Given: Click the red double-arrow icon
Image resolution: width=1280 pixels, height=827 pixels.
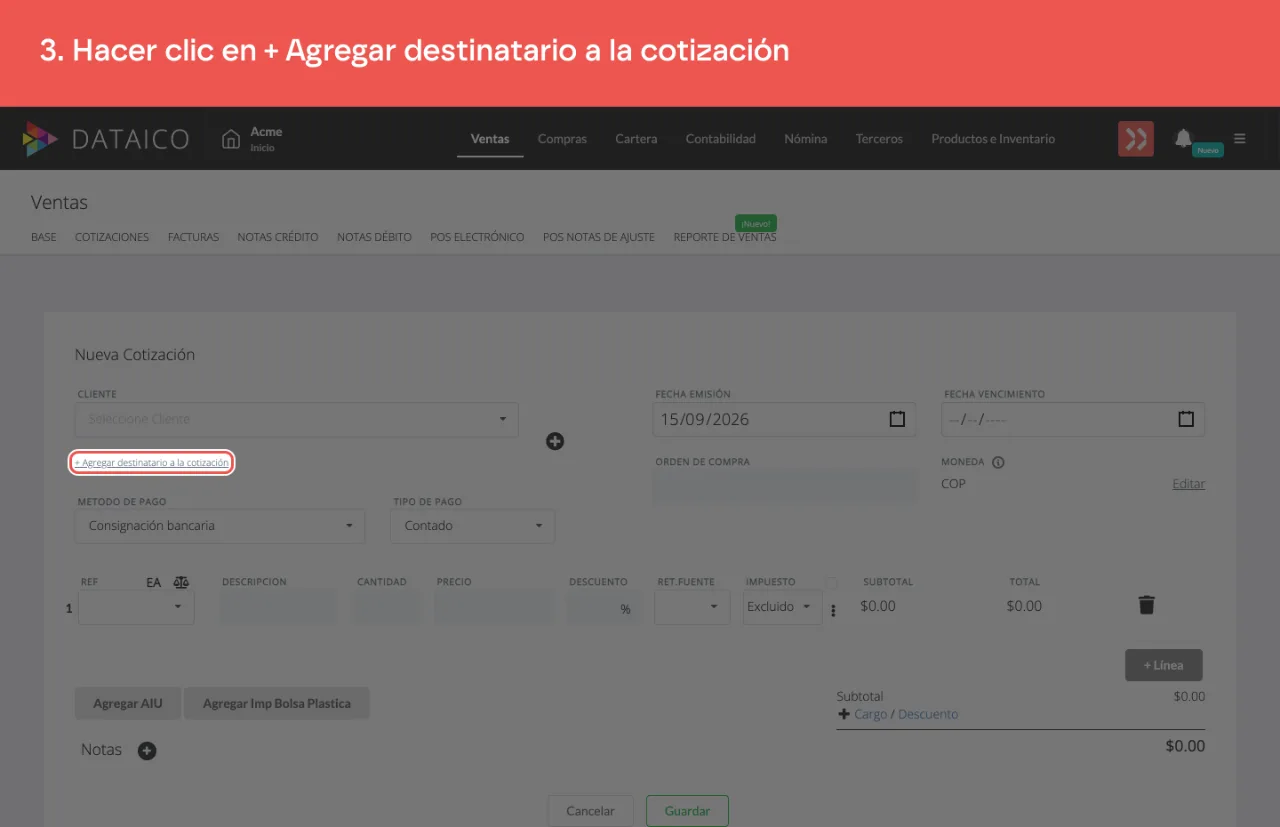Looking at the screenshot, I should pos(1136,139).
